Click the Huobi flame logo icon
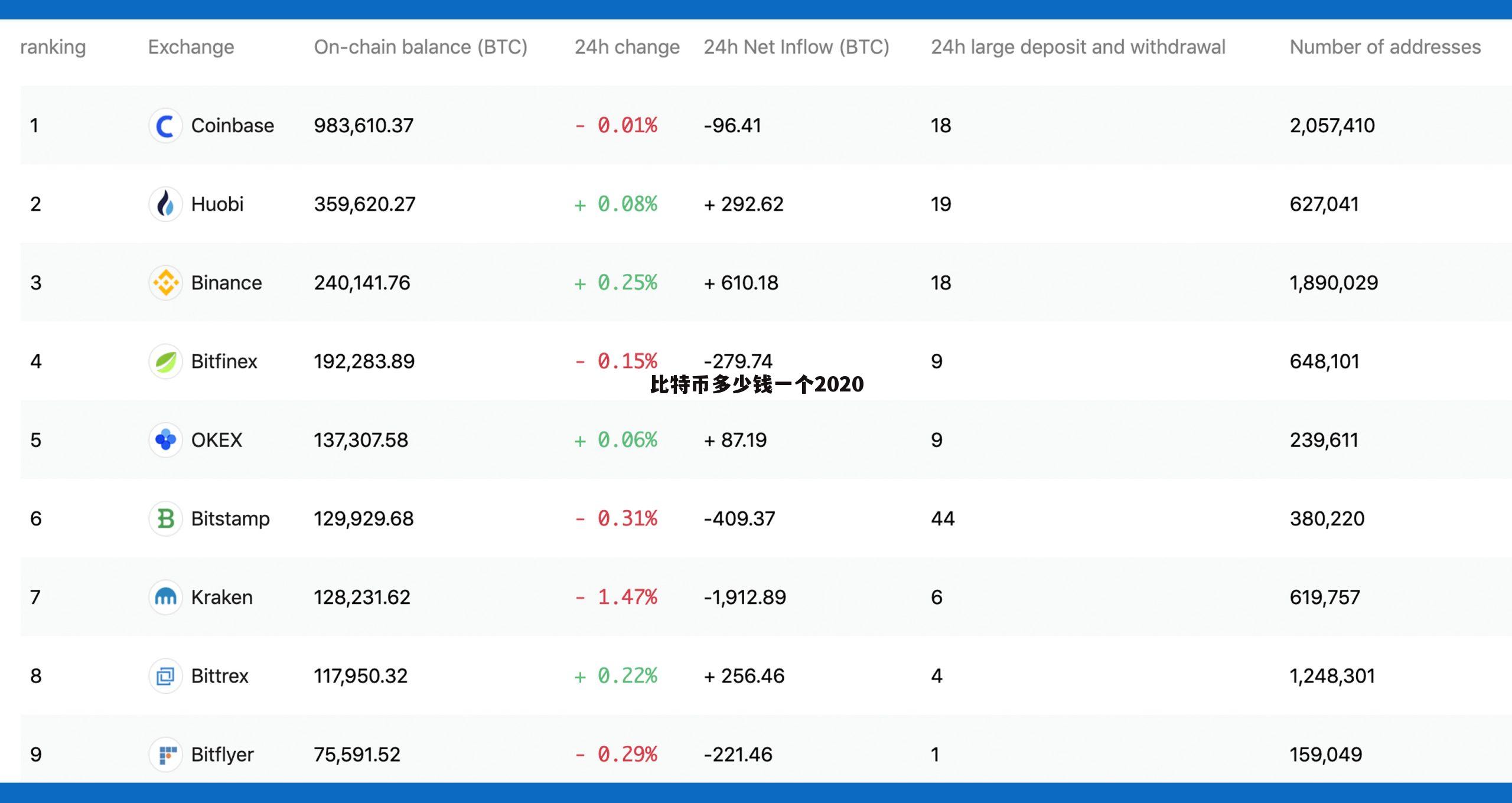Viewport: 1512px width, 803px height. click(165, 204)
